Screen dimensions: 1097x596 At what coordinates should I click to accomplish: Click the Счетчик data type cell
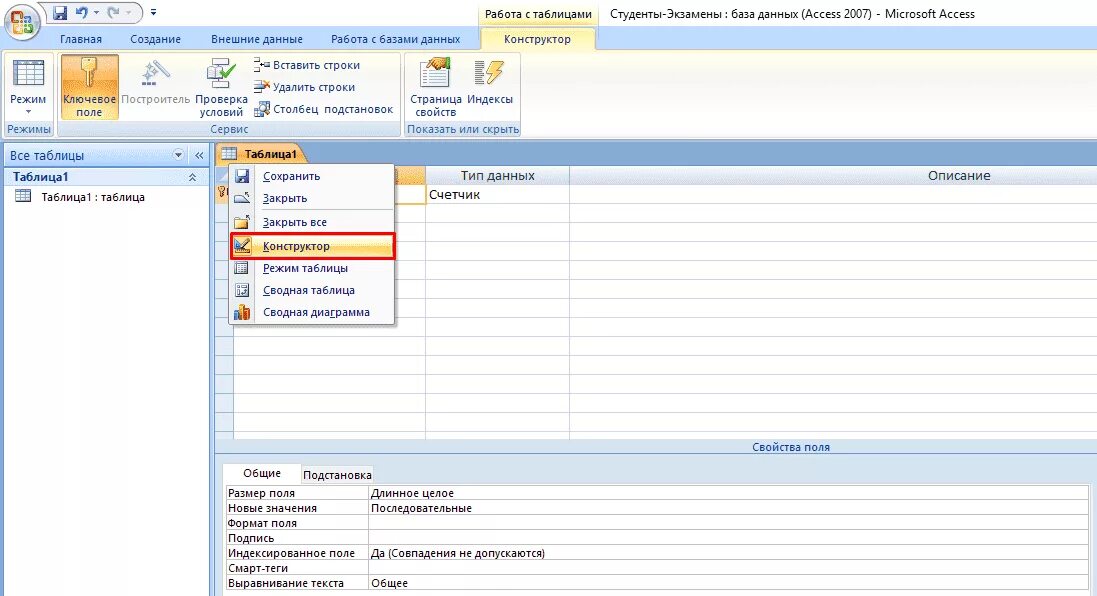pos(497,195)
